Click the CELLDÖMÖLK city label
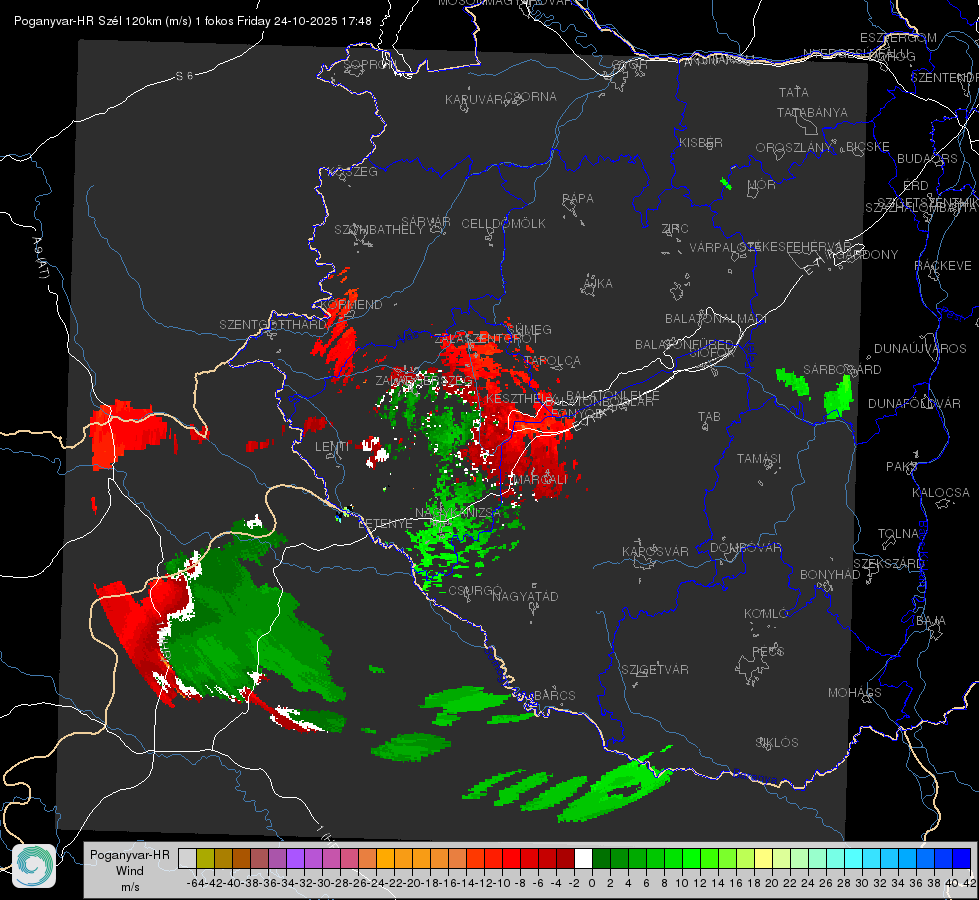979x900 pixels. (503, 224)
